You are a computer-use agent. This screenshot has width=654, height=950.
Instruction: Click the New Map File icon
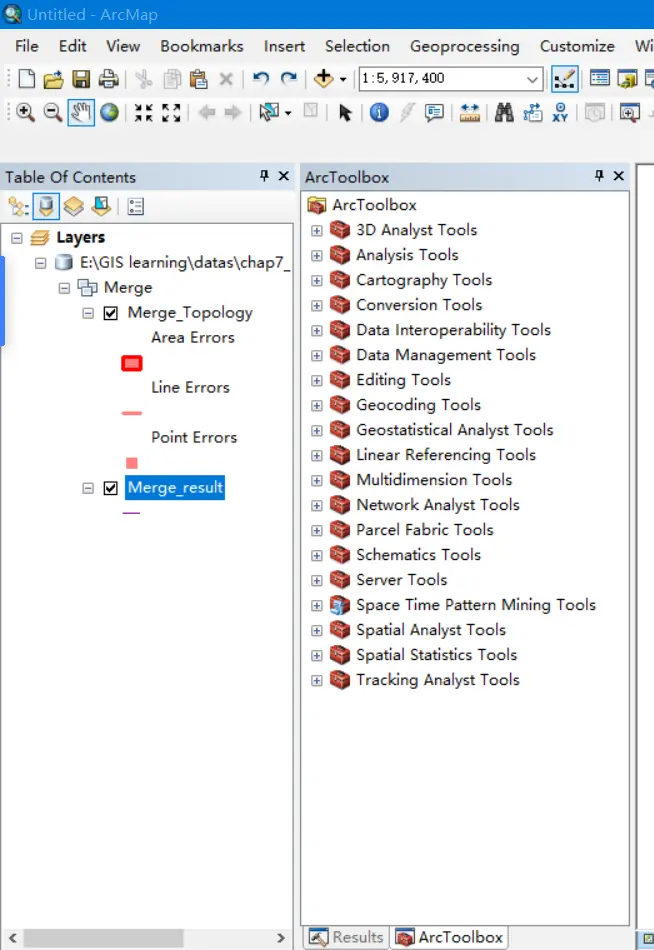point(27,79)
